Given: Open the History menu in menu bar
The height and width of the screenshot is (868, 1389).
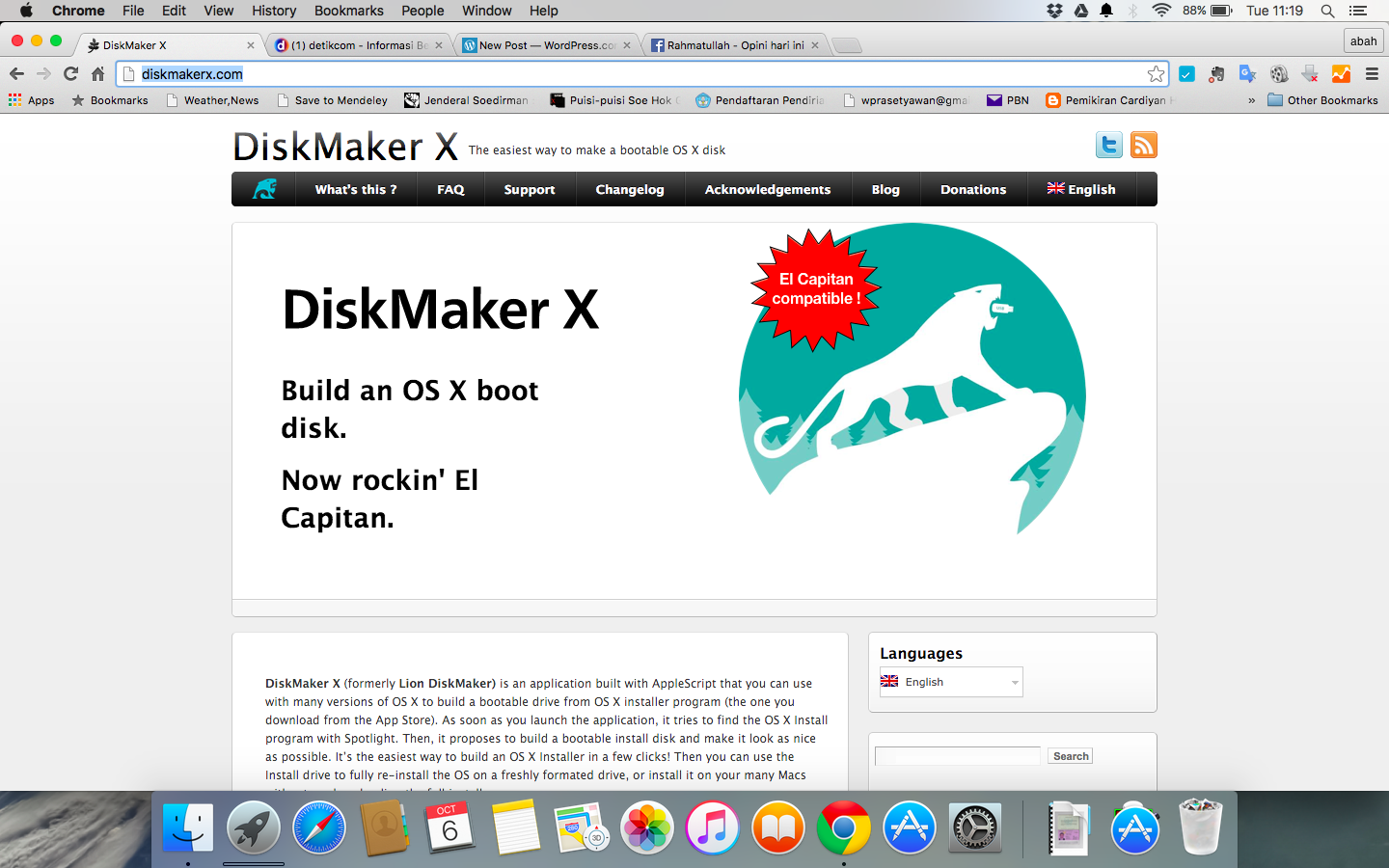Looking at the screenshot, I should 274,11.
